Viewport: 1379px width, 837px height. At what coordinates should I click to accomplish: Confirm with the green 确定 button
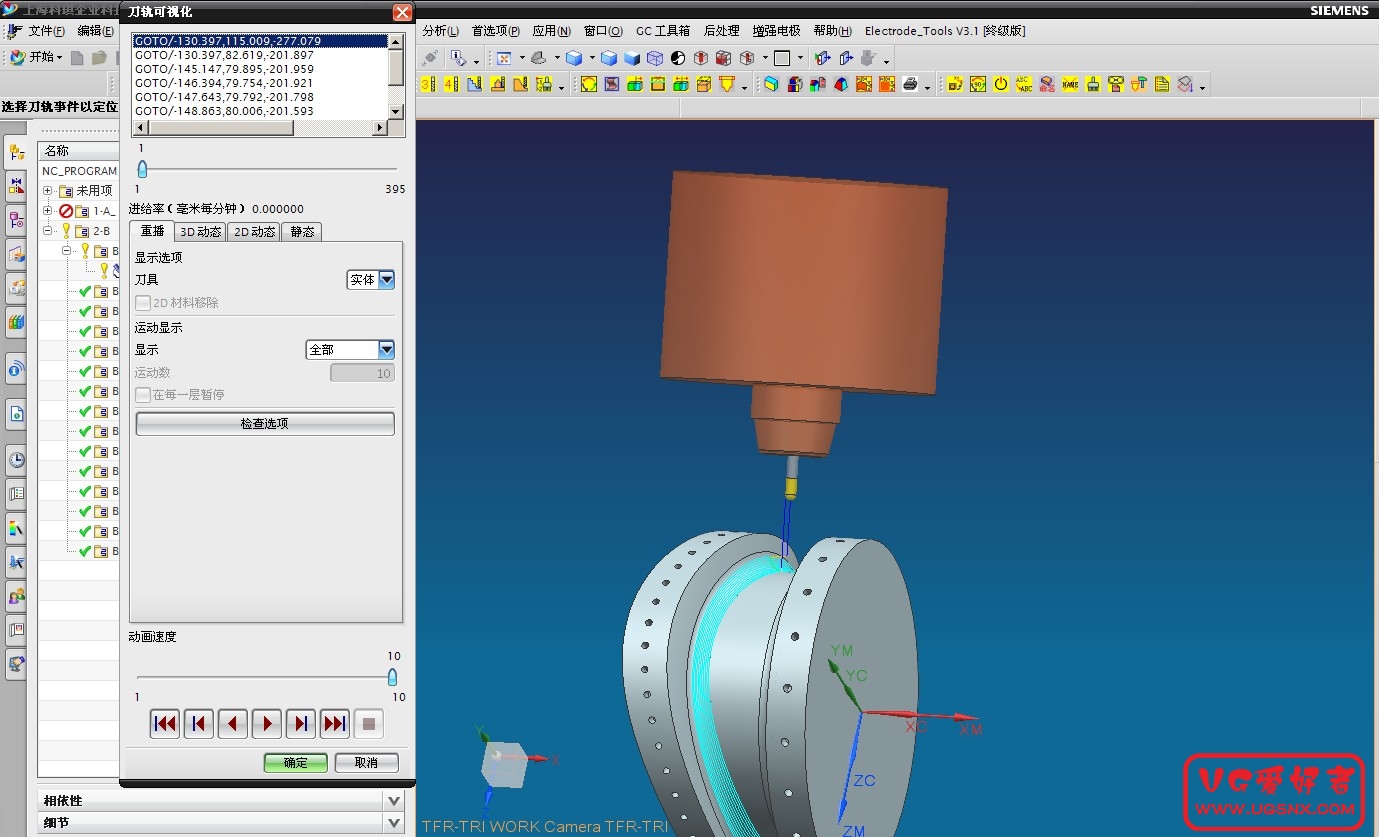(296, 763)
